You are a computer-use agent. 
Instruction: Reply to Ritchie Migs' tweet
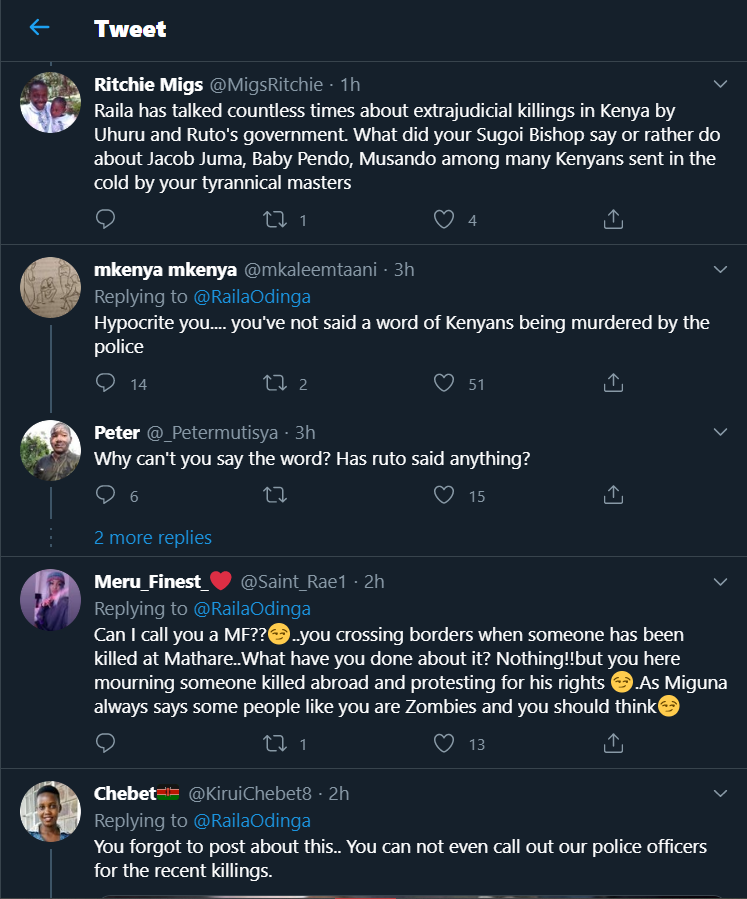pos(106,219)
